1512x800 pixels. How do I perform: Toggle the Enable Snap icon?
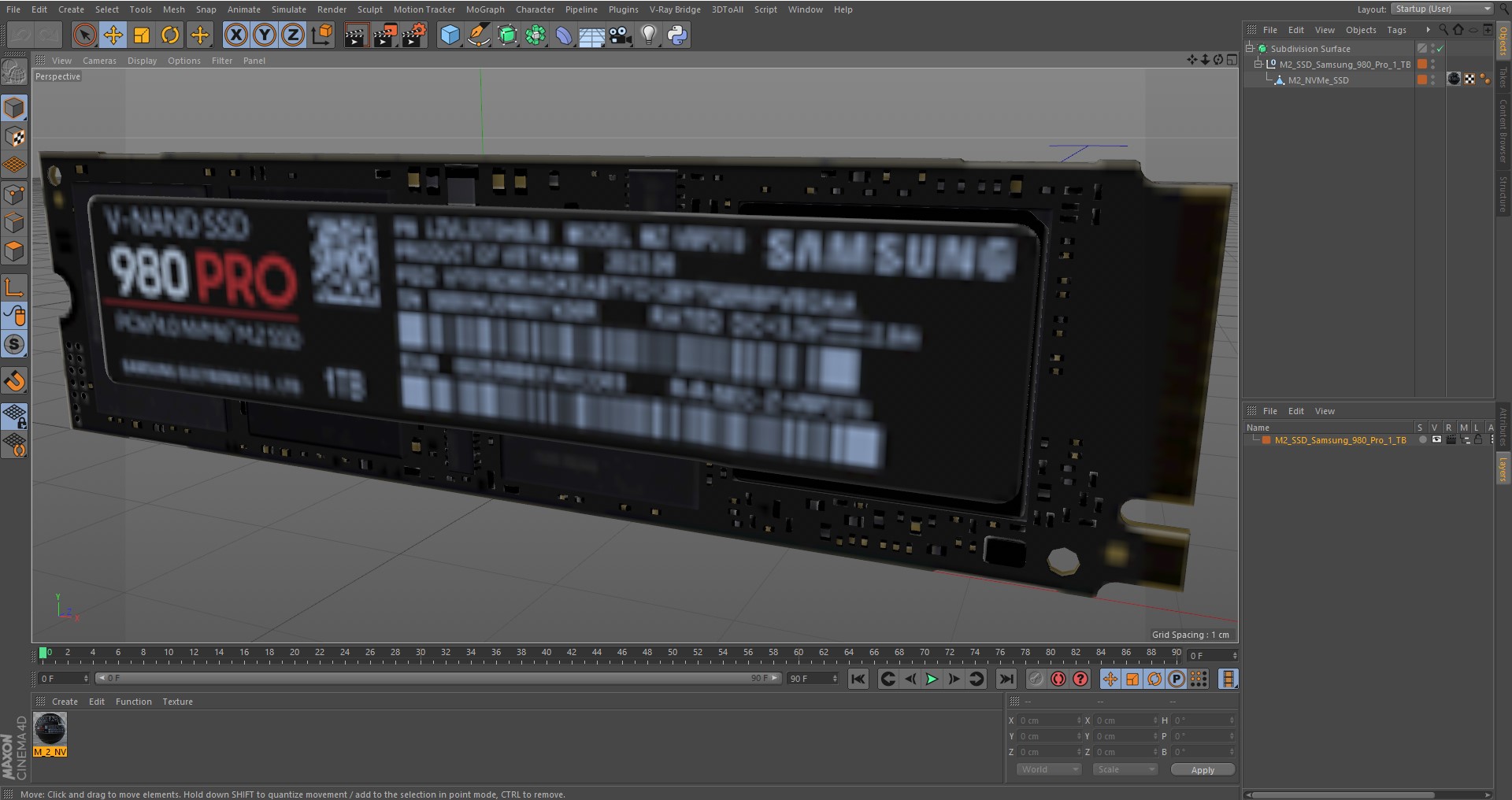coord(14,382)
